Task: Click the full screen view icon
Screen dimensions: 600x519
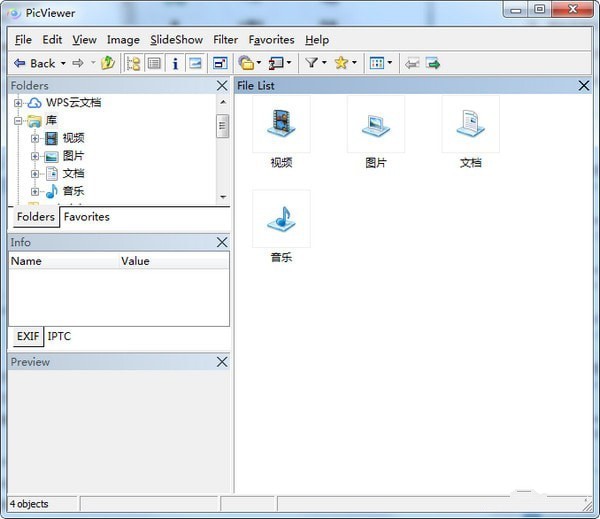Action: click(x=220, y=63)
